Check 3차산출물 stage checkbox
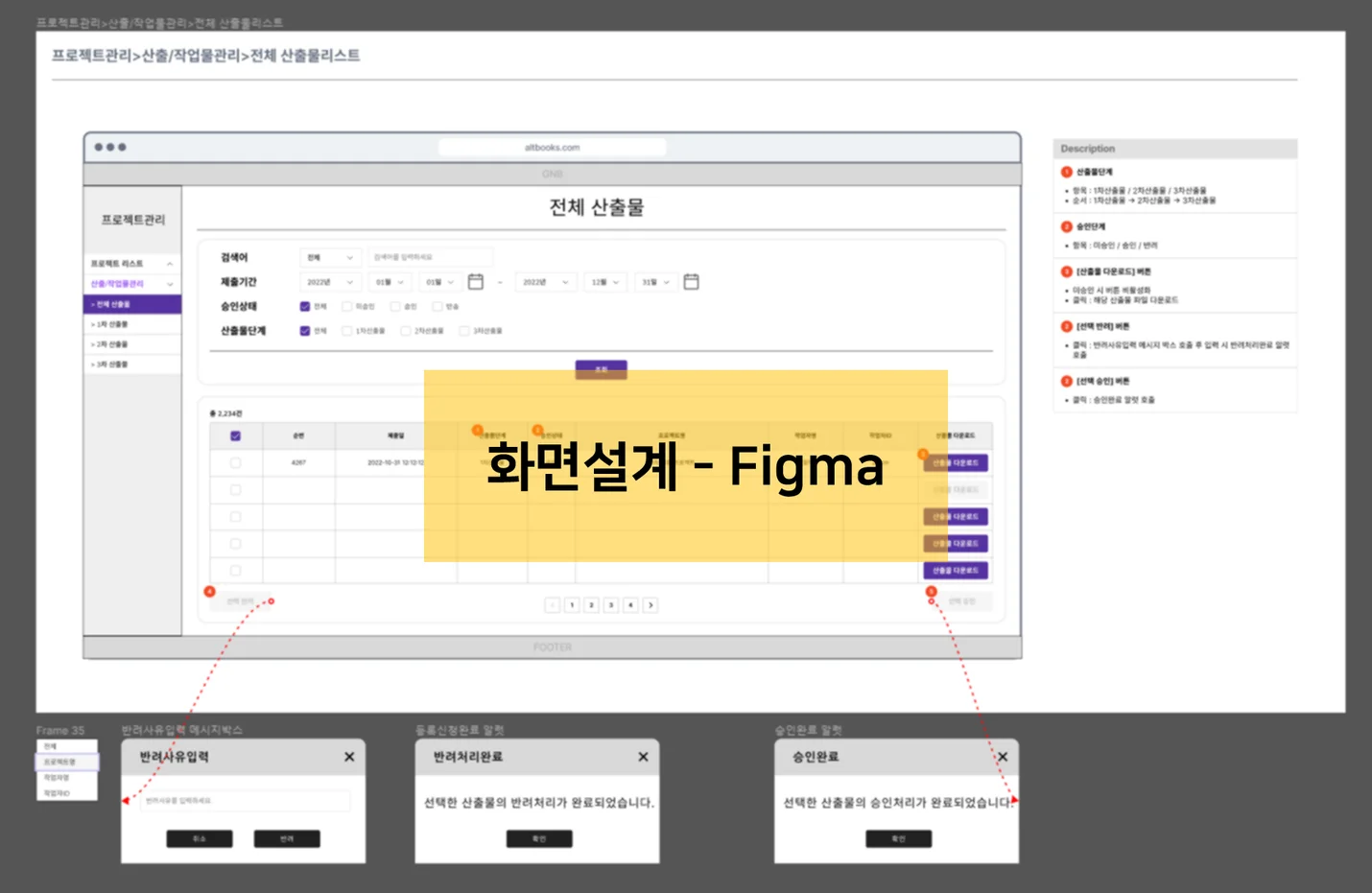This screenshot has width=1372, height=893. coord(464,331)
